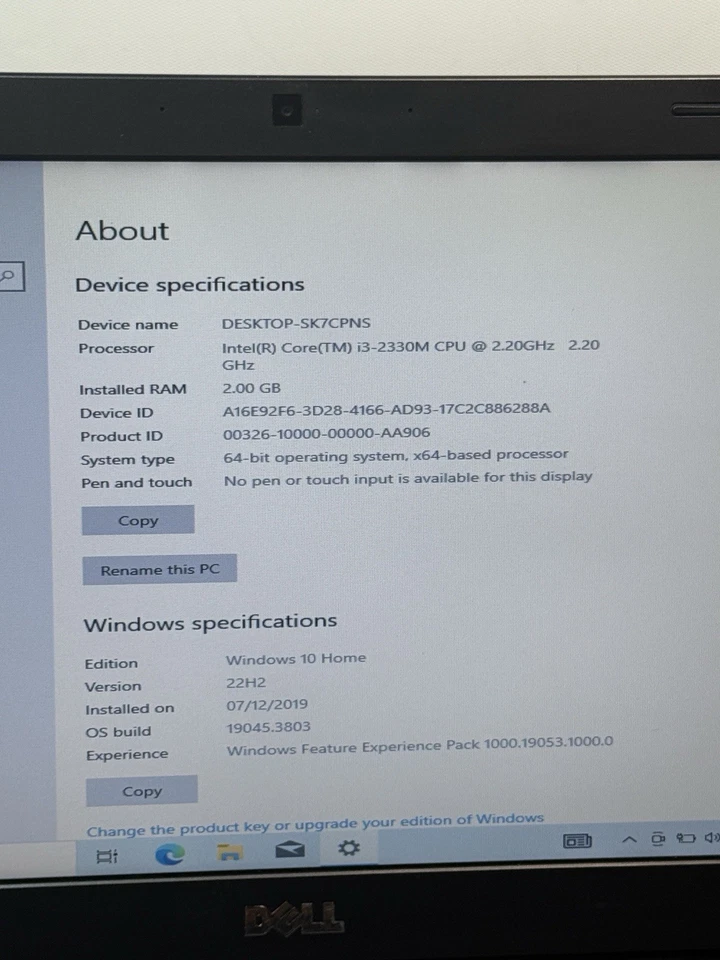
Task: Click the Version label
Action: point(113,686)
